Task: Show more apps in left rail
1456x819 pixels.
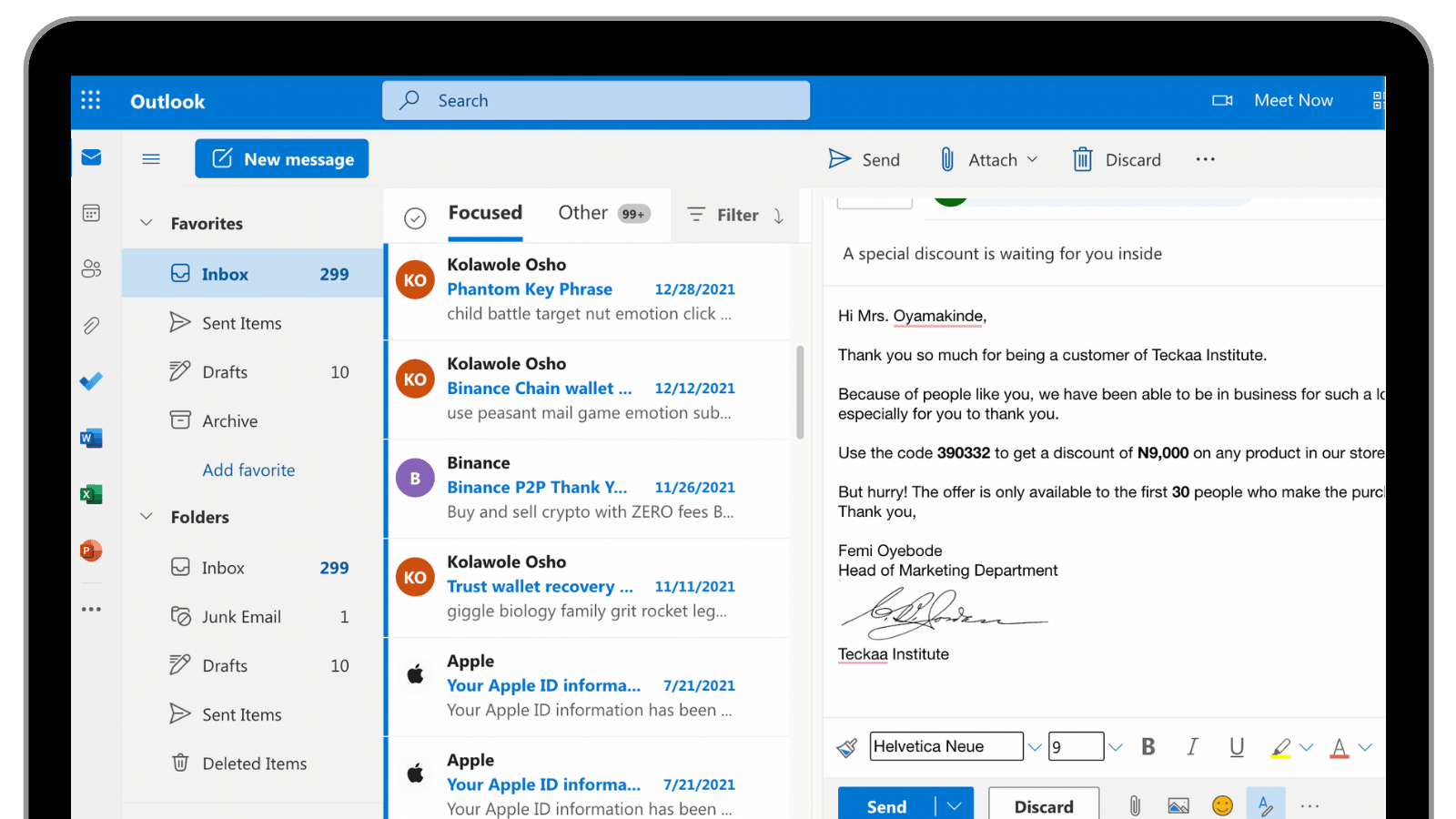Action: [91, 609]
